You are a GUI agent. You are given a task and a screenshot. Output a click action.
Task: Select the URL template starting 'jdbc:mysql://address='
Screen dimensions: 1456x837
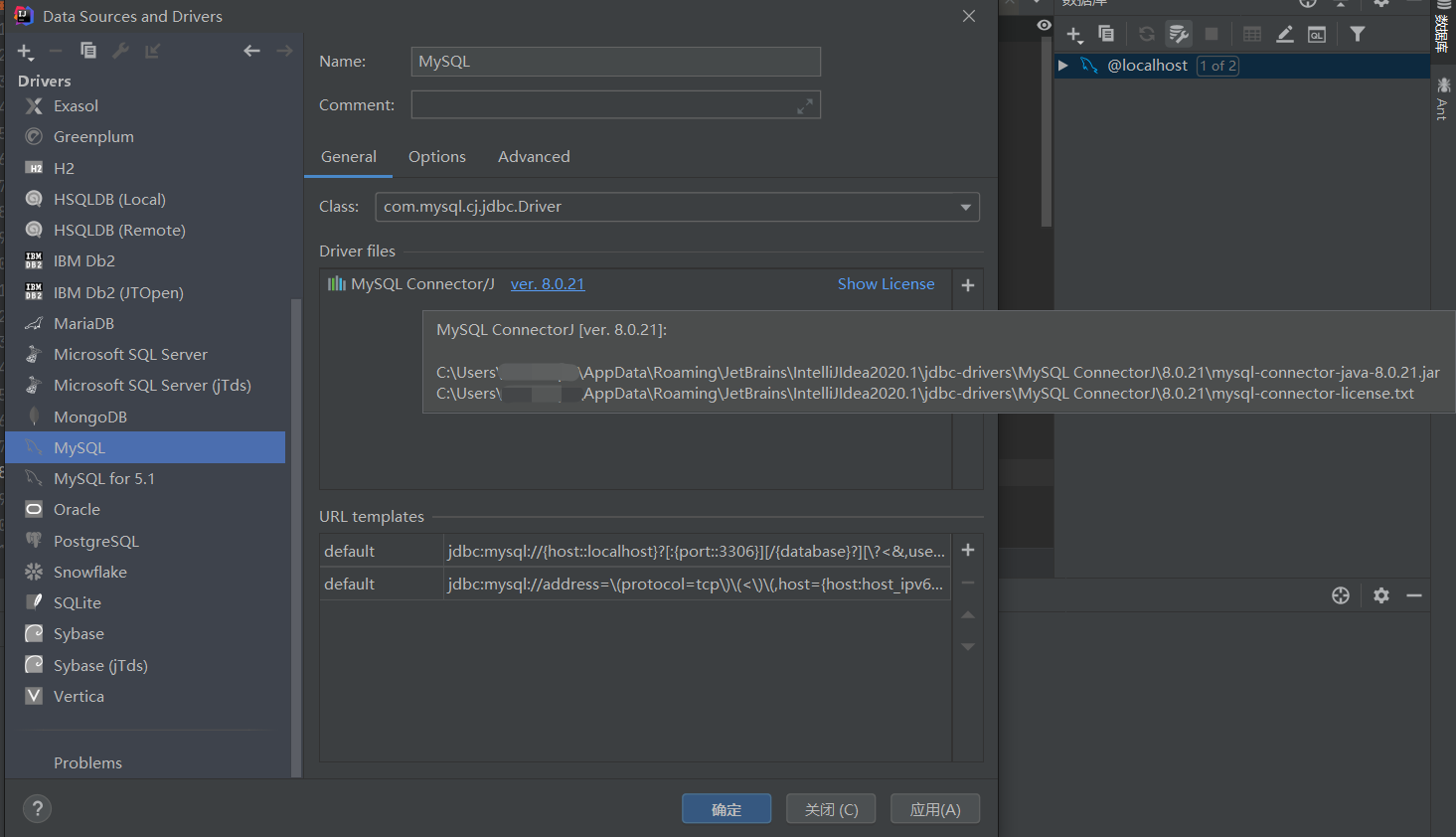point(635,585)
